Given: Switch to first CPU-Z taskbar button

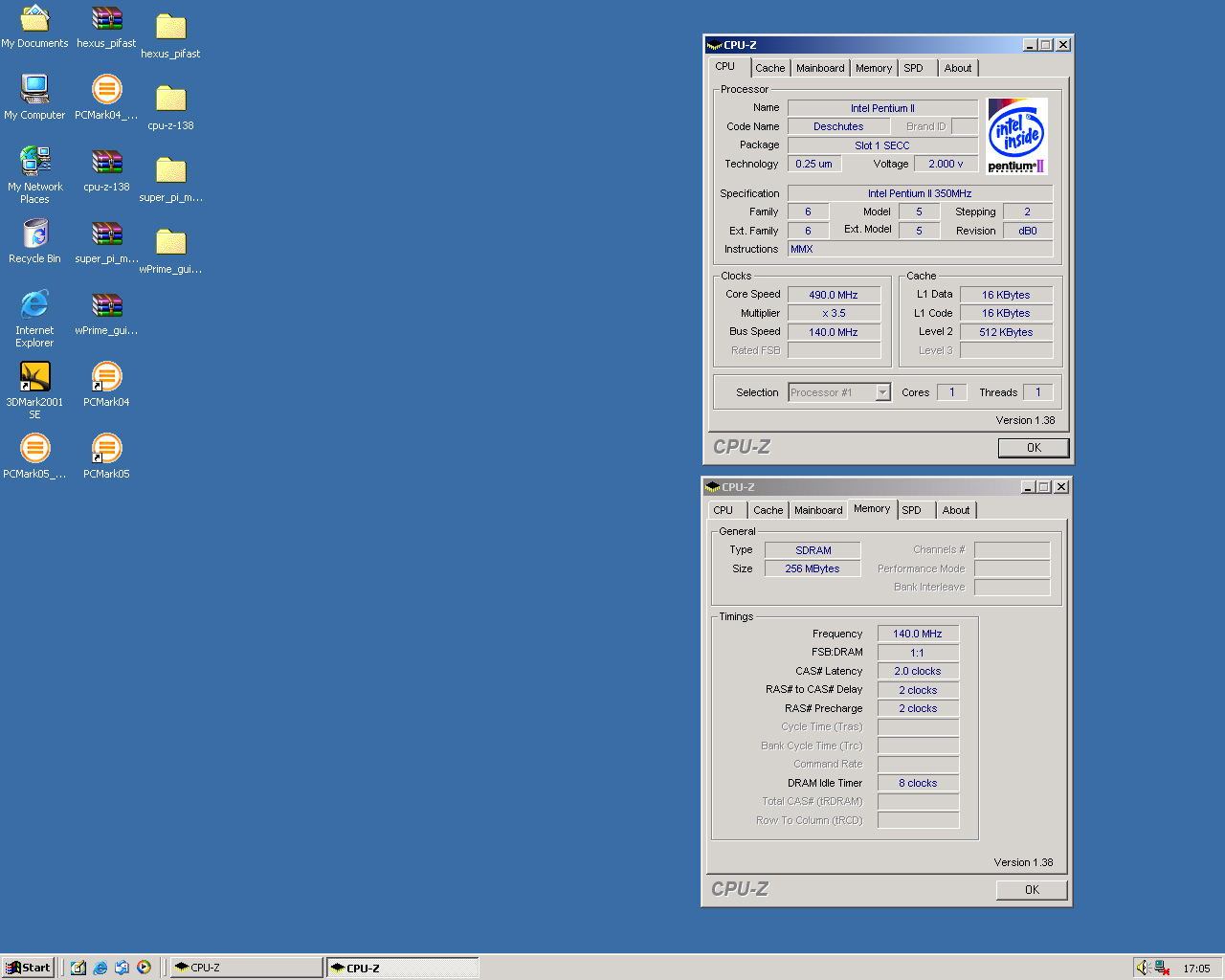Looking at the screenshot, I should click(x=247, y=968).
